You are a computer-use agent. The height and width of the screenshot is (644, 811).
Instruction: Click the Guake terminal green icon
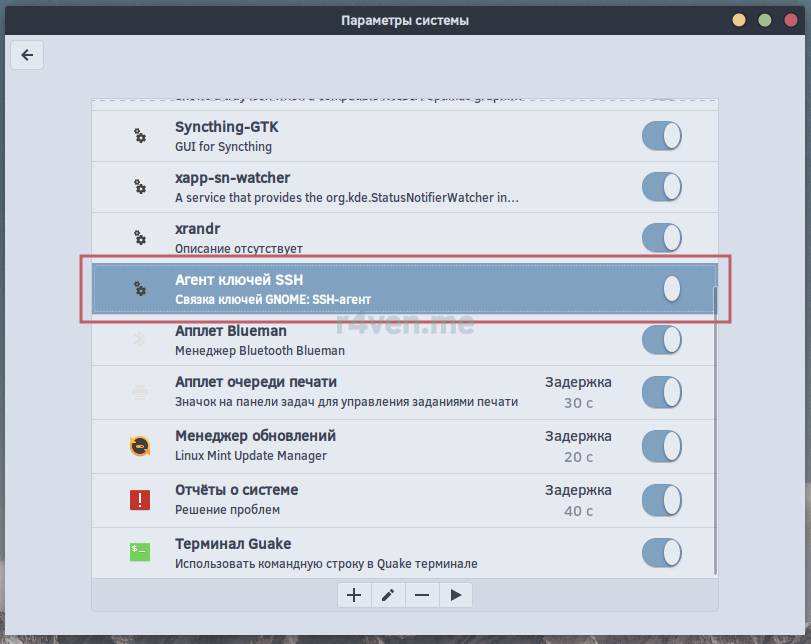(140, 552)
